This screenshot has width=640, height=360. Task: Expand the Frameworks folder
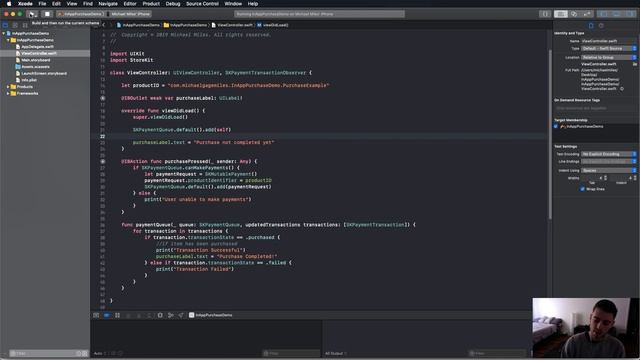click(x=8, y=93)
